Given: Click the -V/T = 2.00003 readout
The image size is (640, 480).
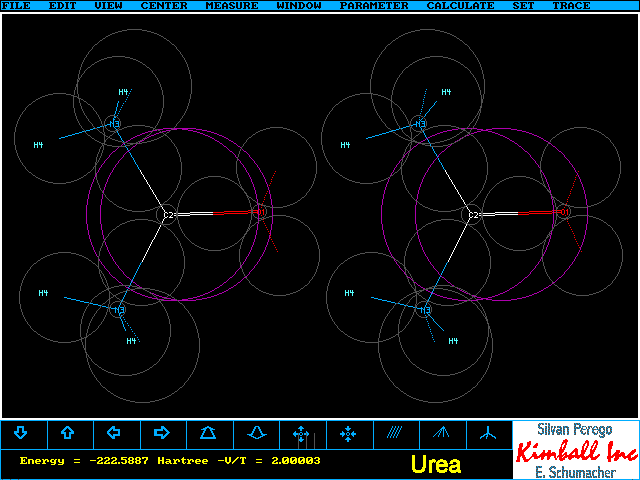Looking at the screenshot, I should (x=269, y=461).
